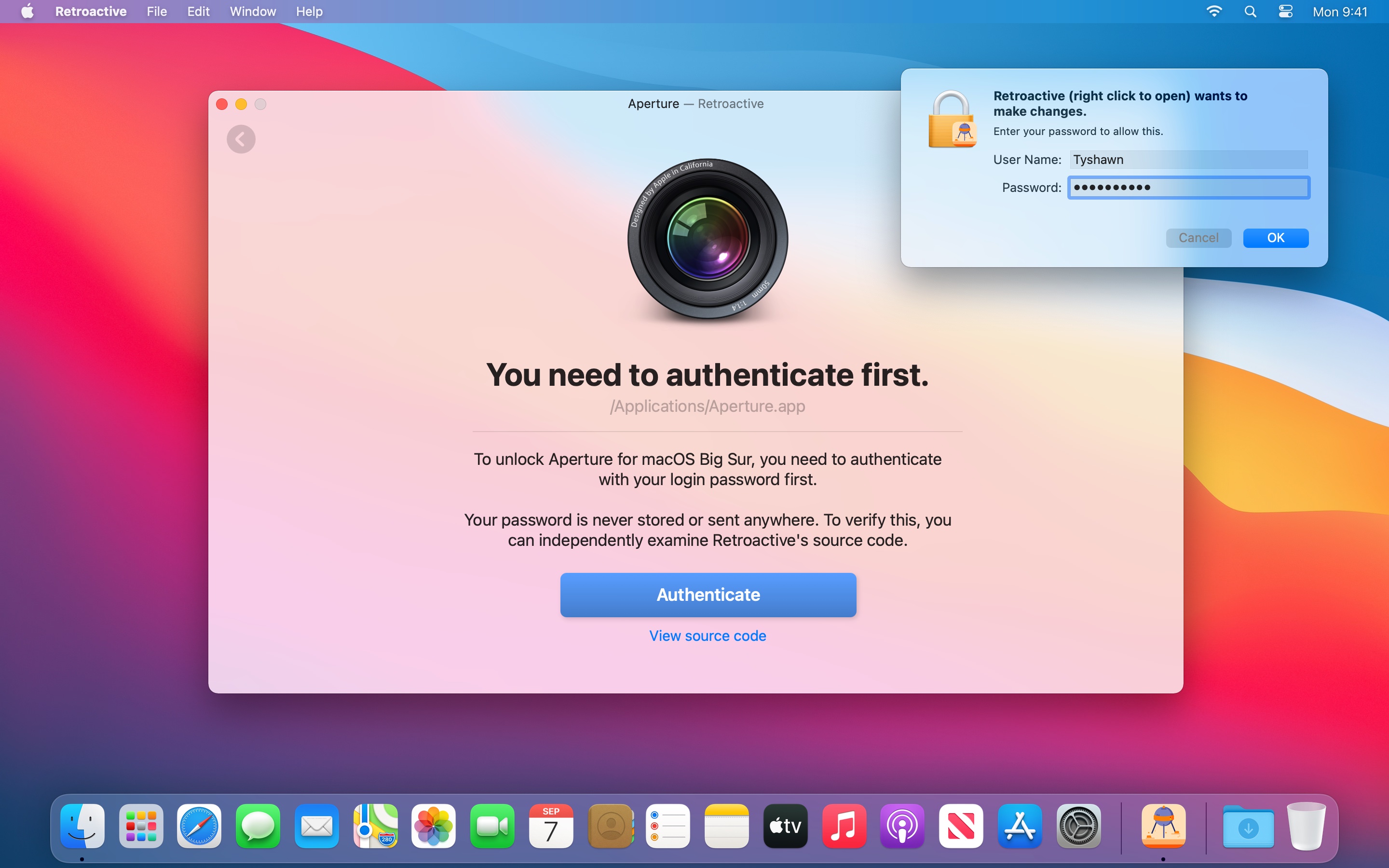Image resolution: width=1389 pixels, height=868 pixels.
Task: Open the App Store from the Dock
Action: point(1020,826)
